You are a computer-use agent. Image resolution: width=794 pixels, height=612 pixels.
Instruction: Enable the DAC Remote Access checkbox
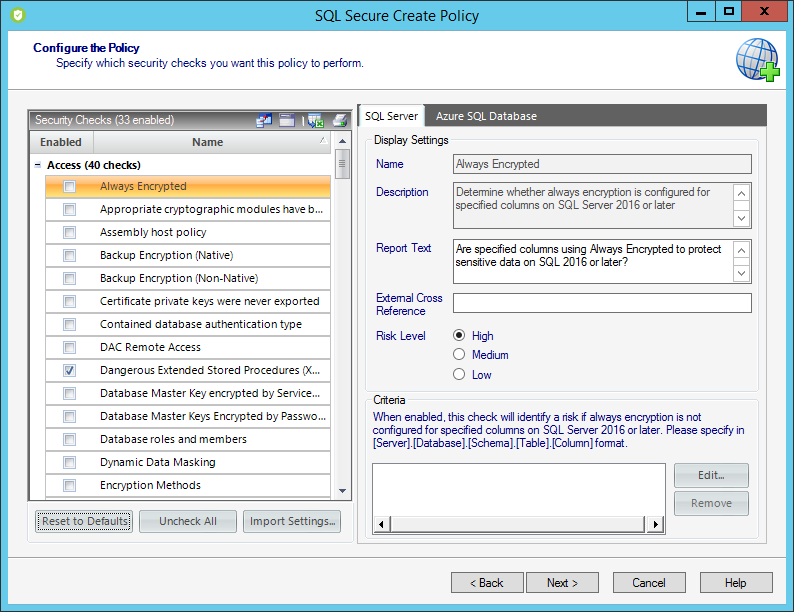pyautogui.click(x=69, y=348)
